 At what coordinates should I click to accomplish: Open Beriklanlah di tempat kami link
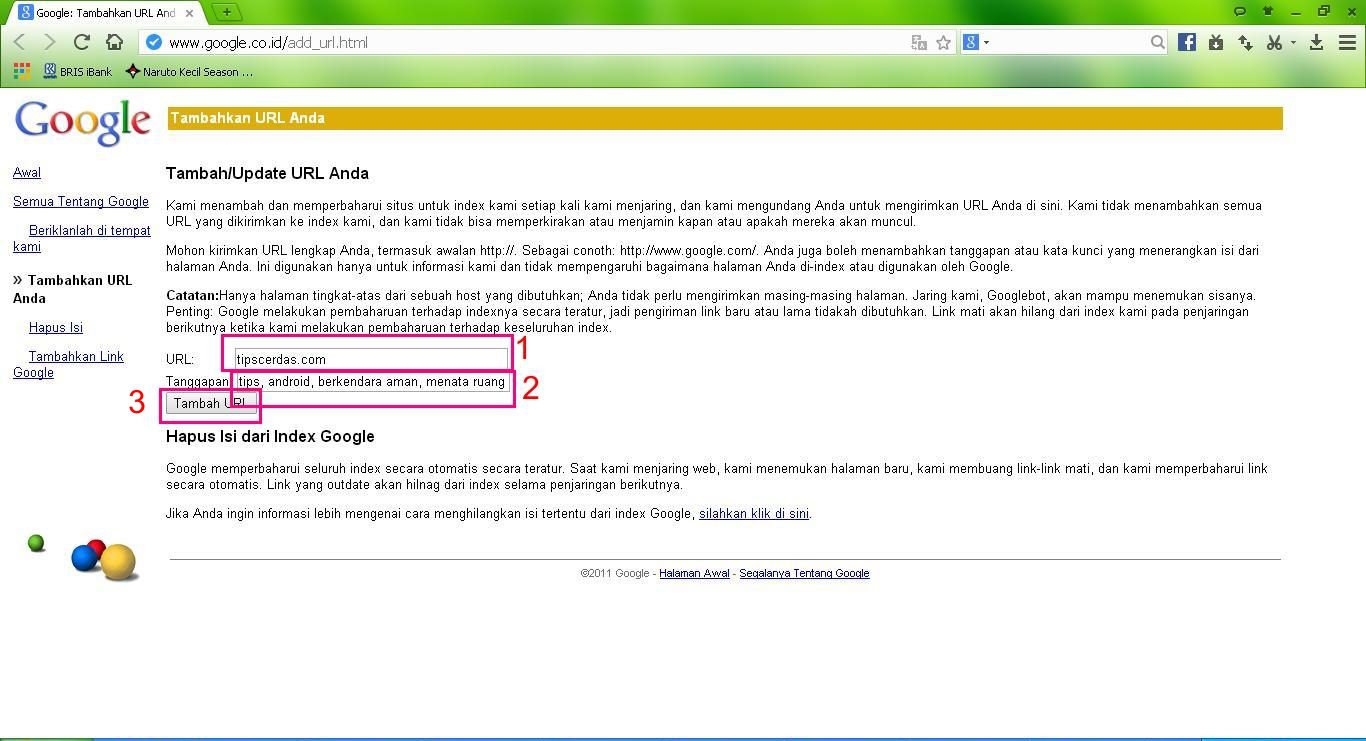[x=82, y=238]
